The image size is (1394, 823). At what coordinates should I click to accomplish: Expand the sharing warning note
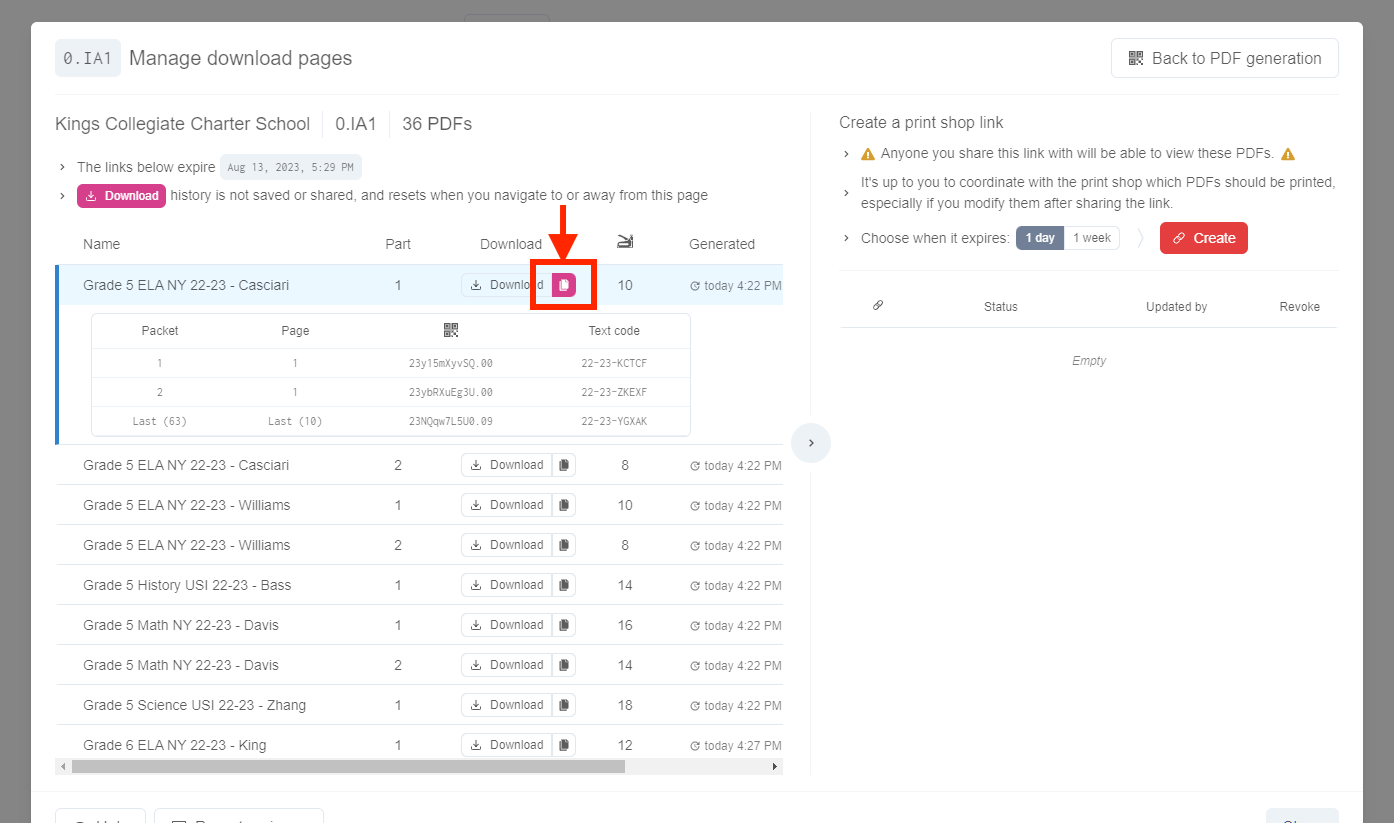tap(846, 154)
